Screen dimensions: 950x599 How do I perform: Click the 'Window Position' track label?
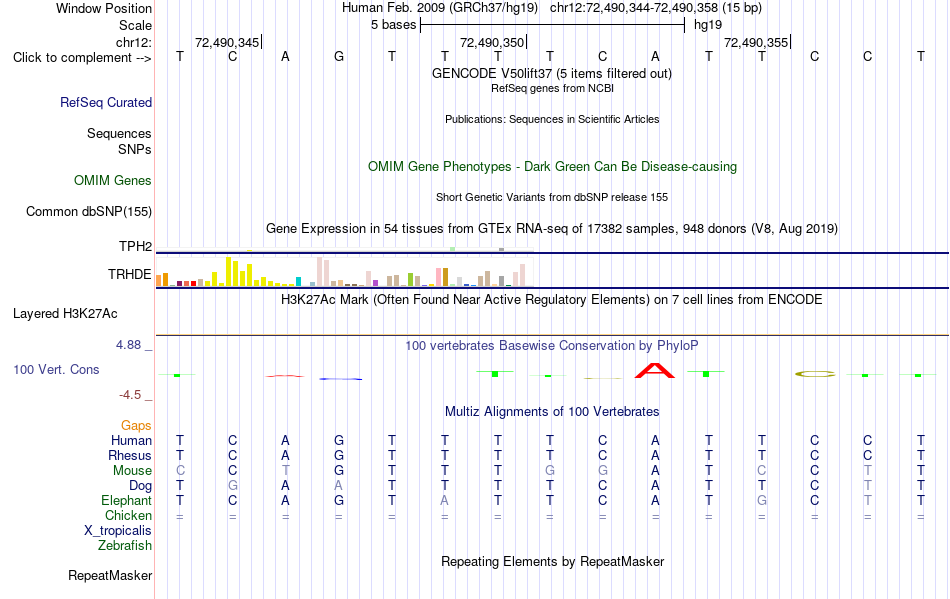click(x=104, y=8)
